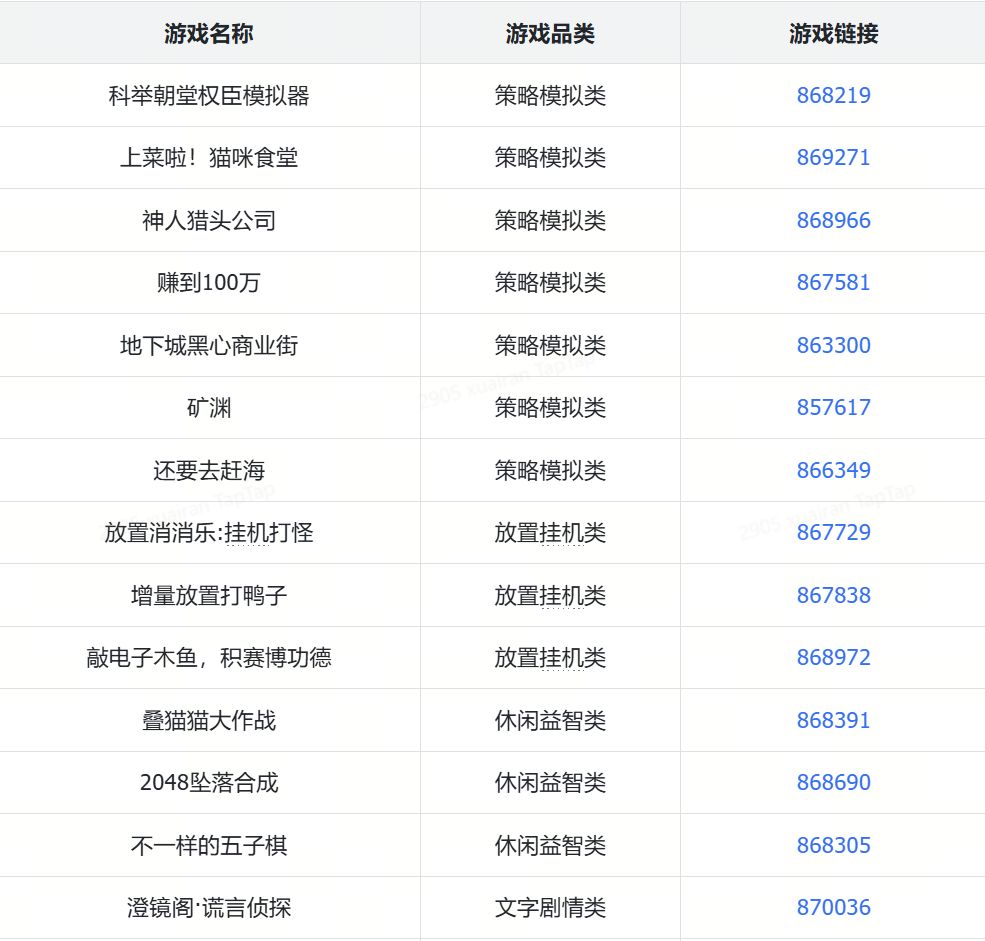Select the 放置消消乐:挂机打怪 cell
This screenshot has height=941, width=985.
[209, 533]
